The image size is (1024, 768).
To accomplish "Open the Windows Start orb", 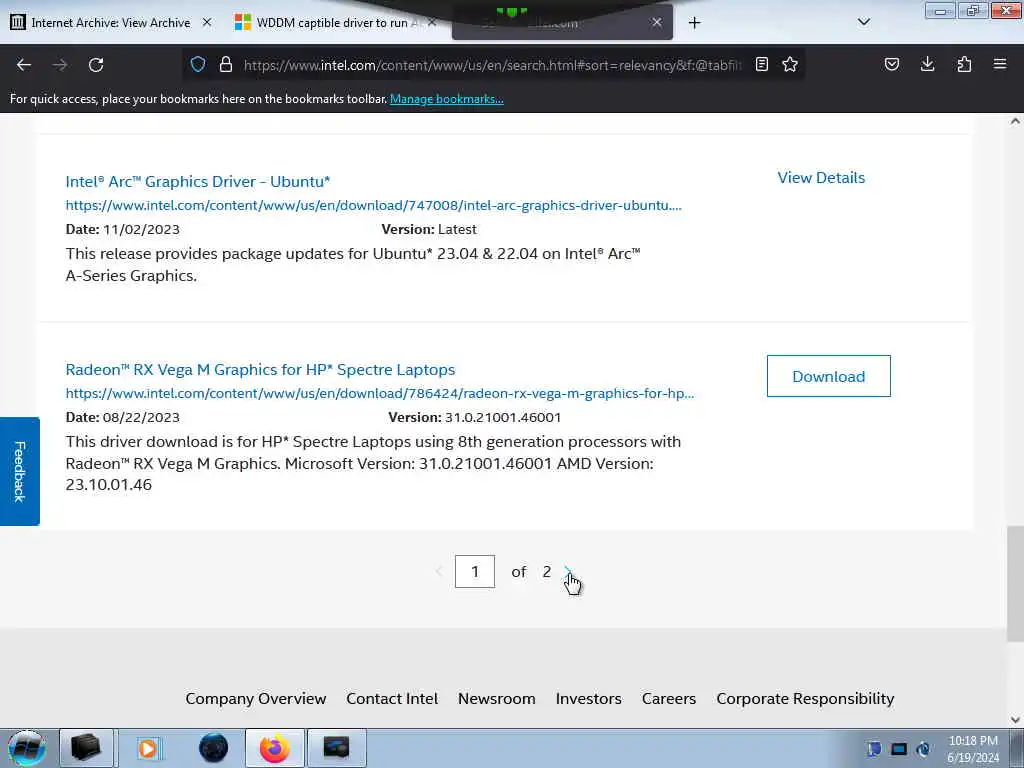I will [x=27, y=748].
